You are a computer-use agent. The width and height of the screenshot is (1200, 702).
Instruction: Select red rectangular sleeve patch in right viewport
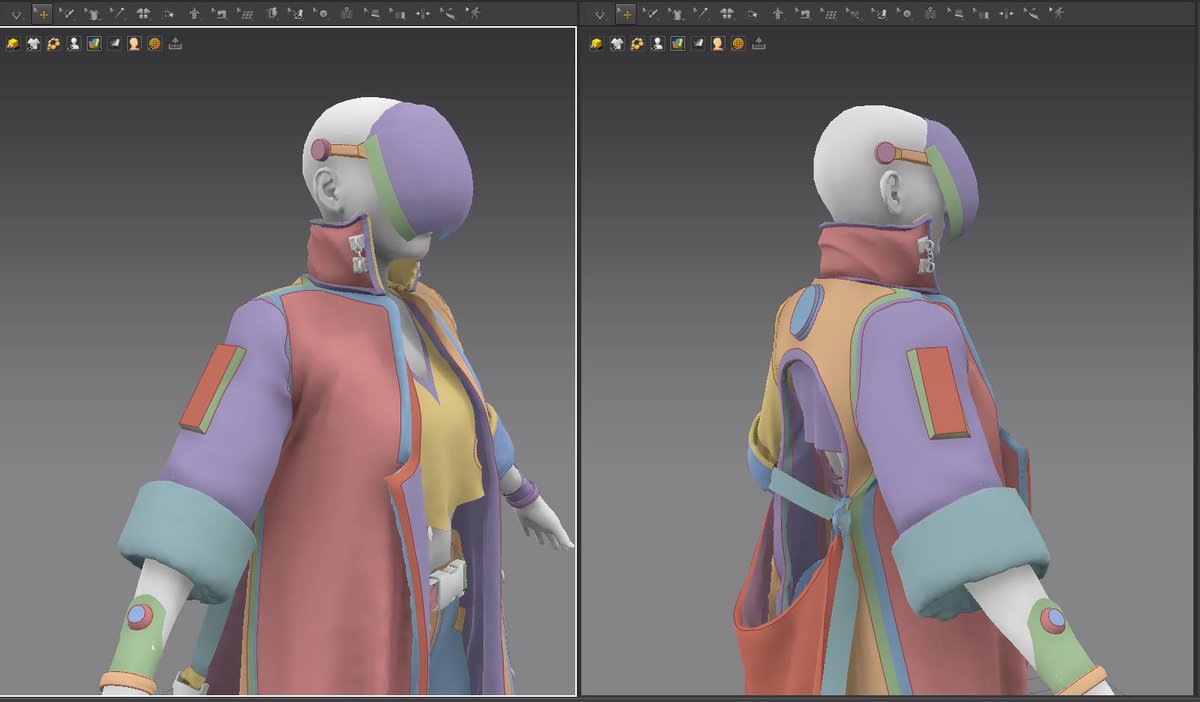[938, 392]
